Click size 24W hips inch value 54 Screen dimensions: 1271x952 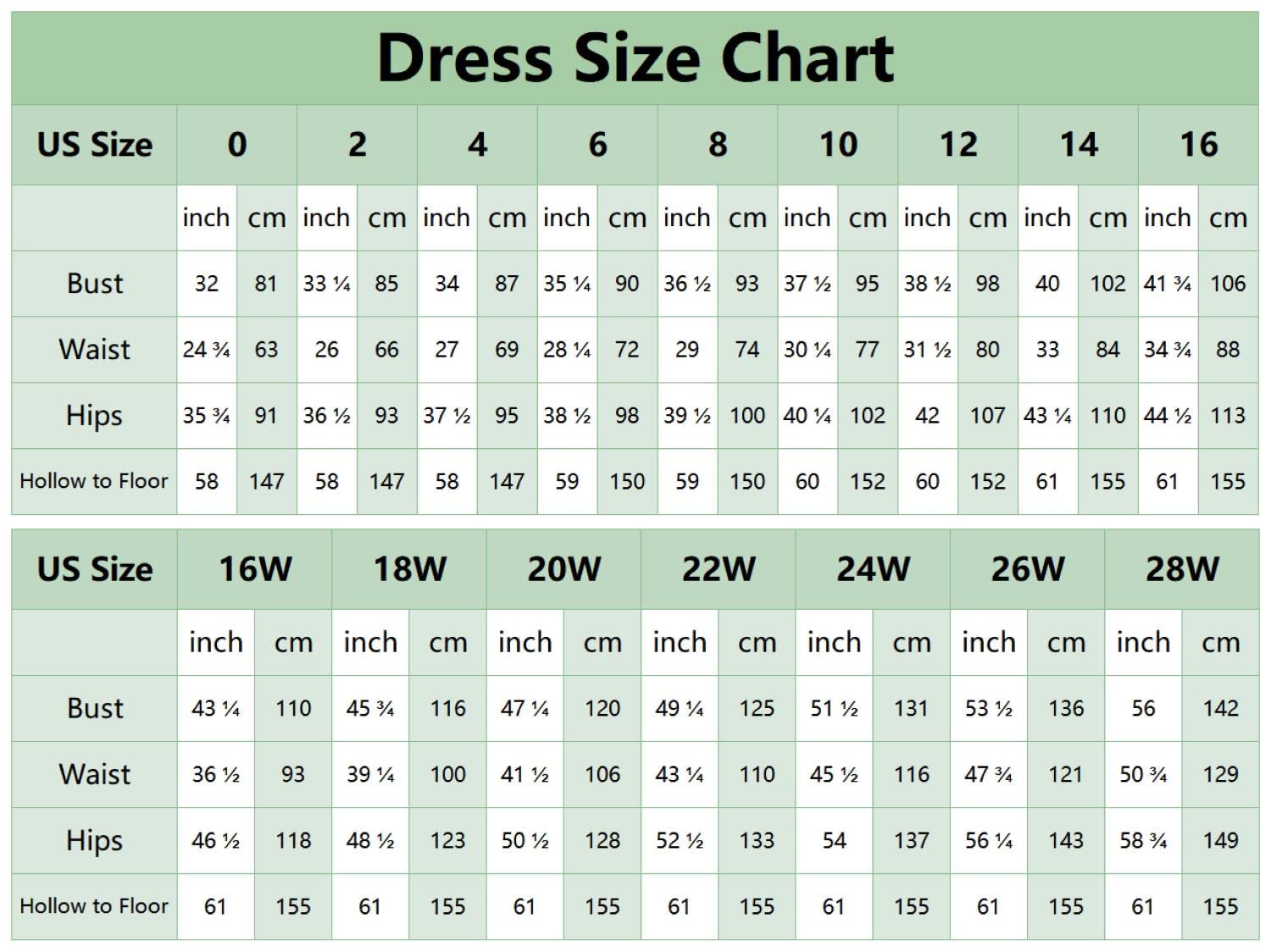click(834, 840)
